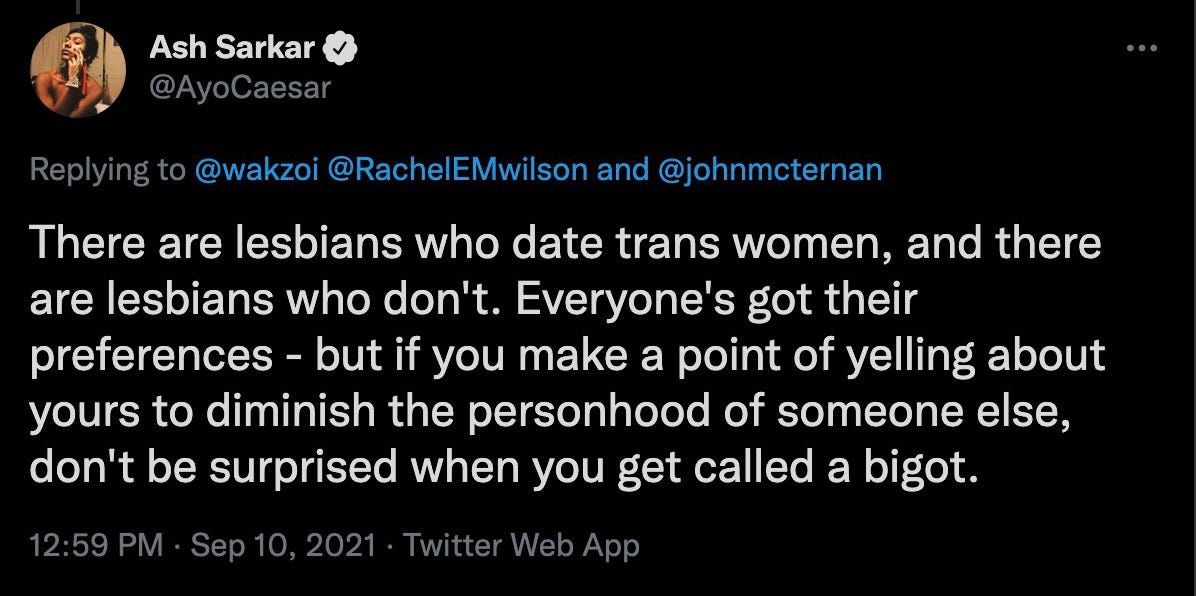Click the final line mentioning 'bigot'

point(503,469)
